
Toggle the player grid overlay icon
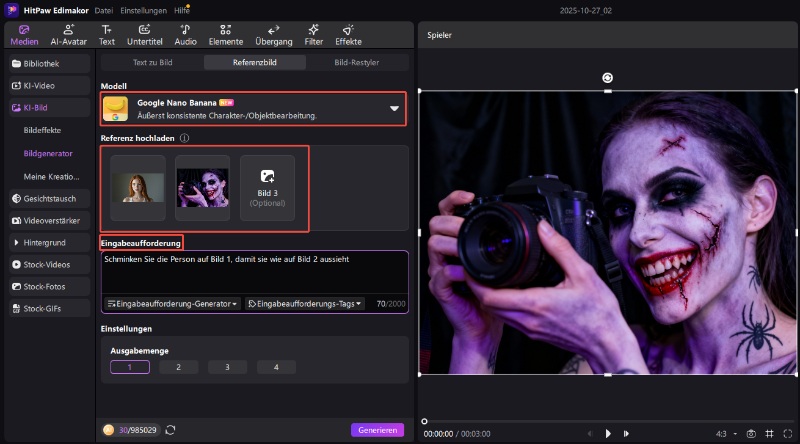pyautogui.click(x=769, y=433)
